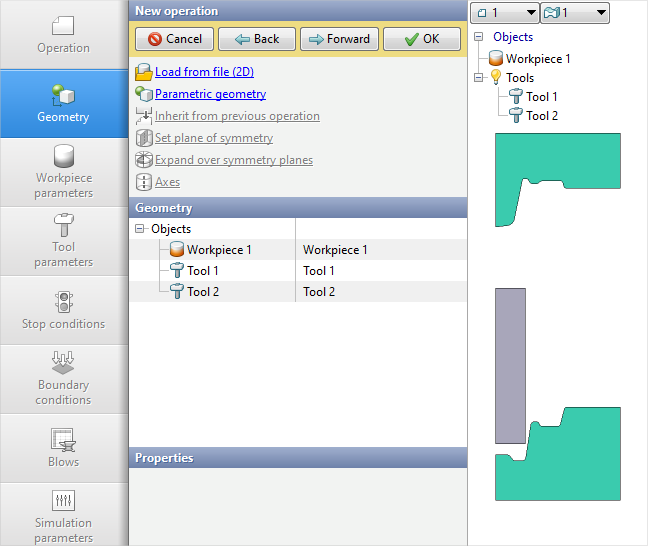Image resolution: width=648 pixels, height=546 pixels.
Task: Open the Operation sidebar section
Action: pyautogui.click(x=63, y=35)
